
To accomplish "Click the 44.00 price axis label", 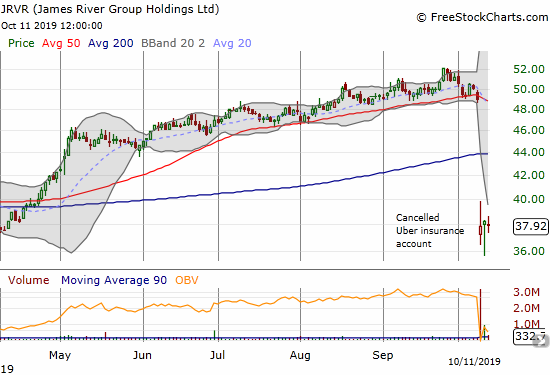I will 529,152.
